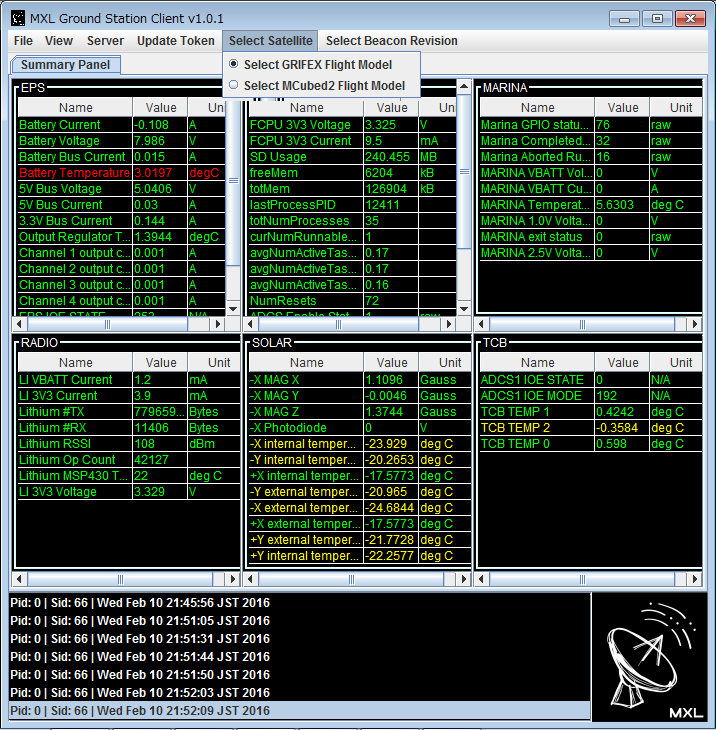Click MARINA panel horizontal scroll left arrow
Screen dimensions: 716x730
tap(482, 324)
